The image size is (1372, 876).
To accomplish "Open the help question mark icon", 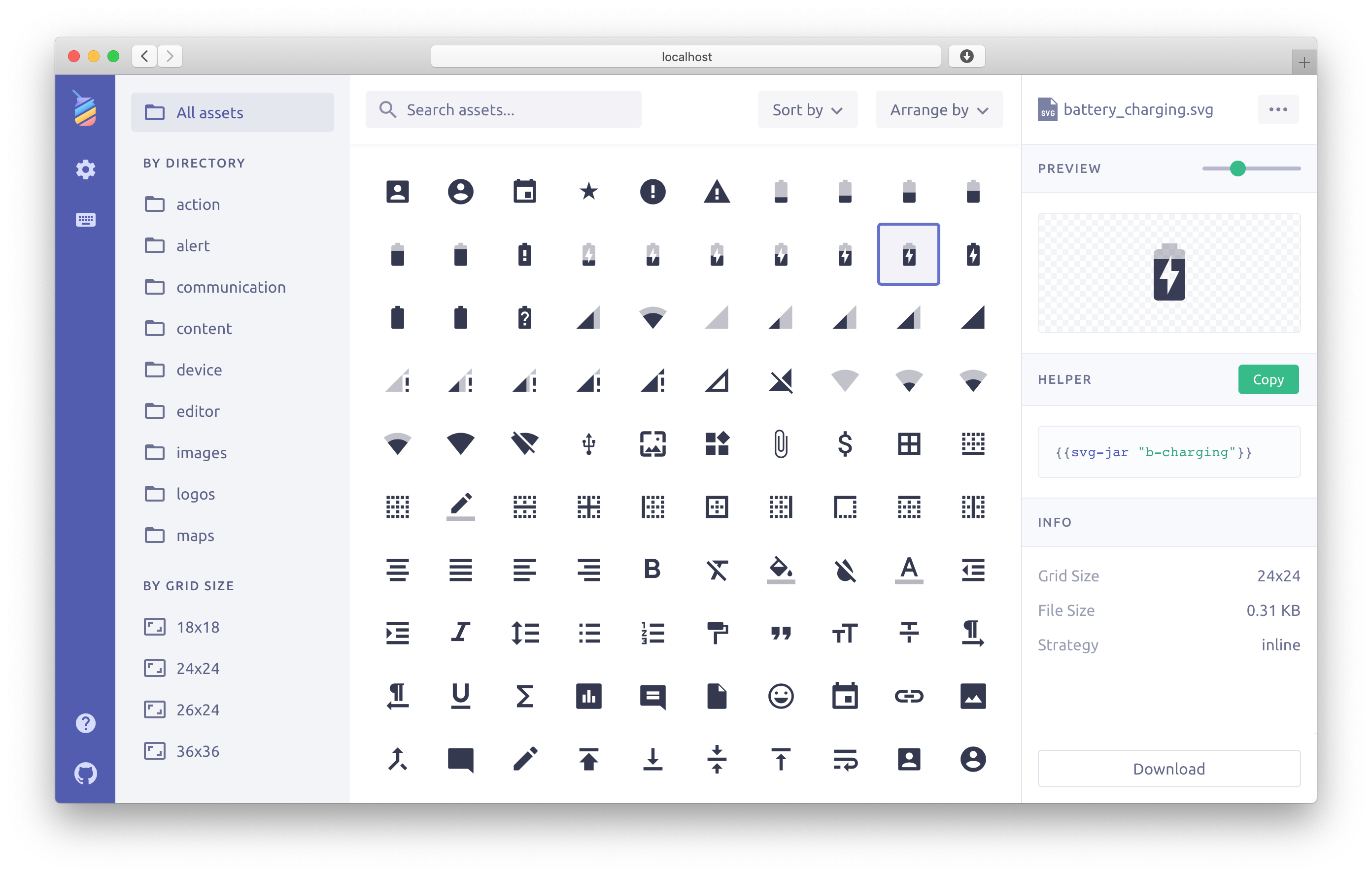I will 85,723.
